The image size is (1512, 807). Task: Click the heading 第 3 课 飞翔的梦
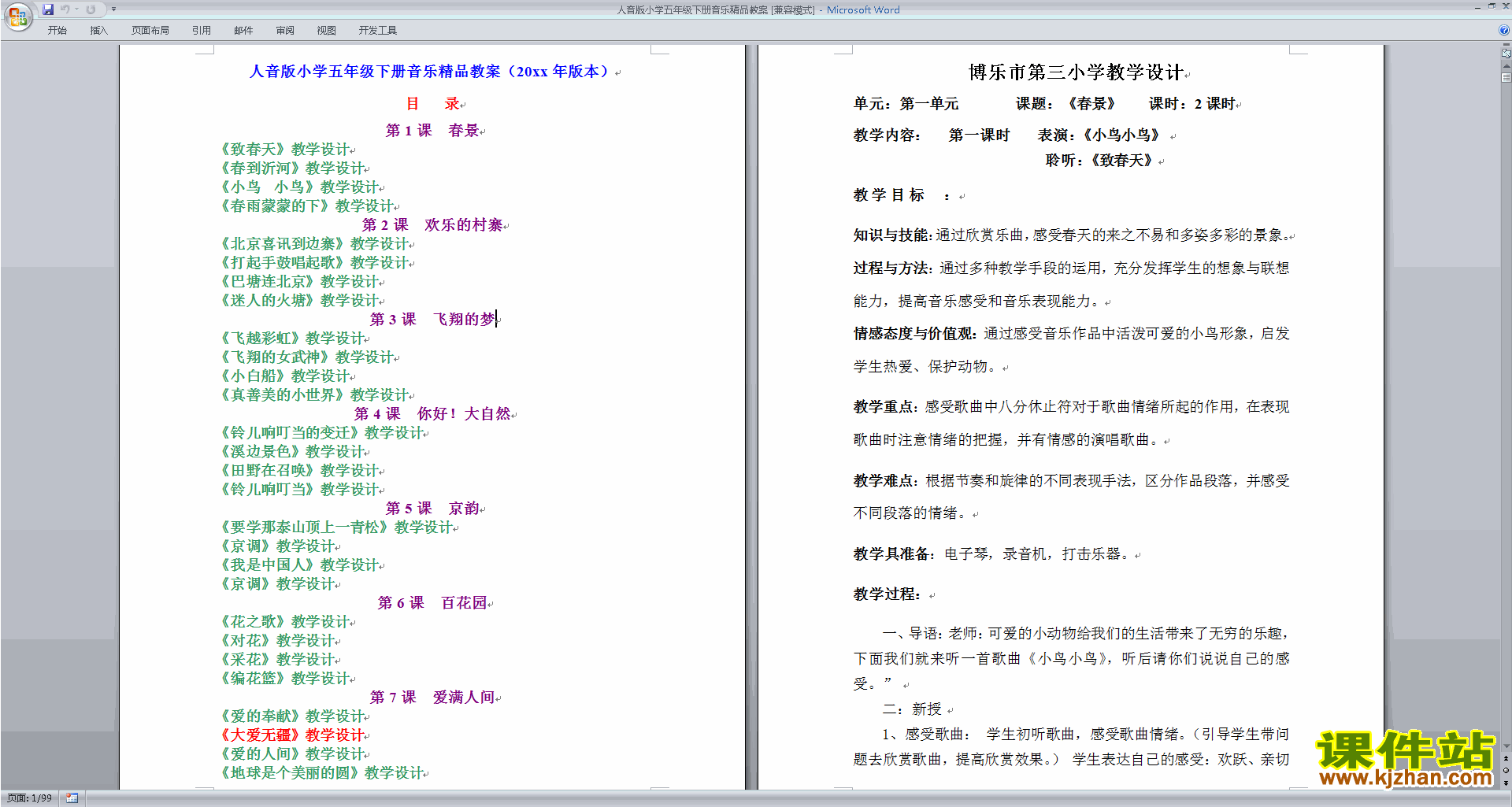[x=432, y=320]
